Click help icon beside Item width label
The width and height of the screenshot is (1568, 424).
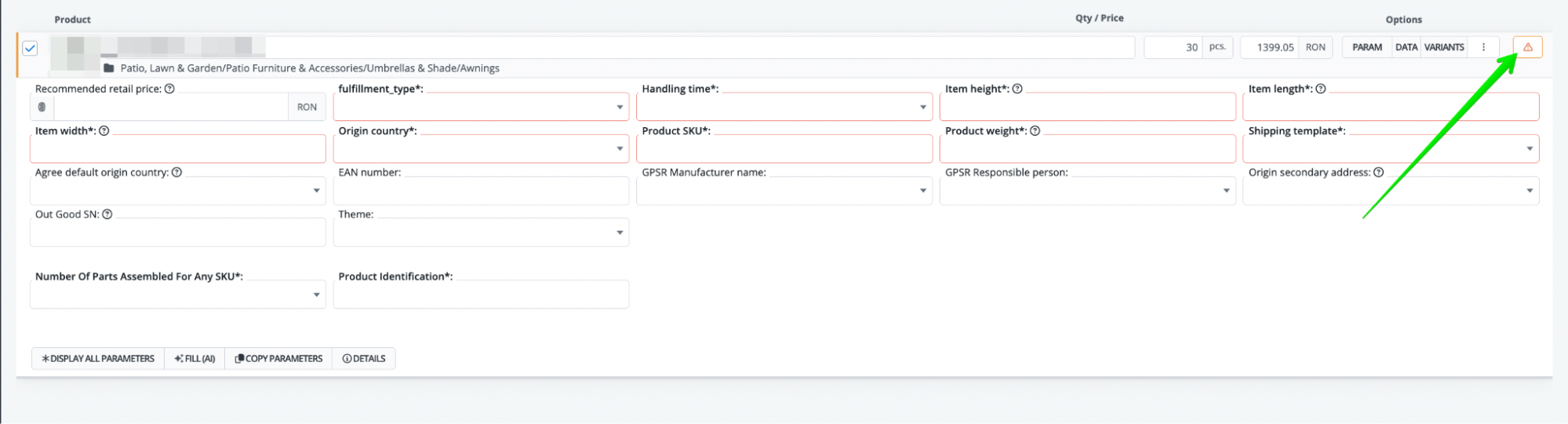(104, 130)
